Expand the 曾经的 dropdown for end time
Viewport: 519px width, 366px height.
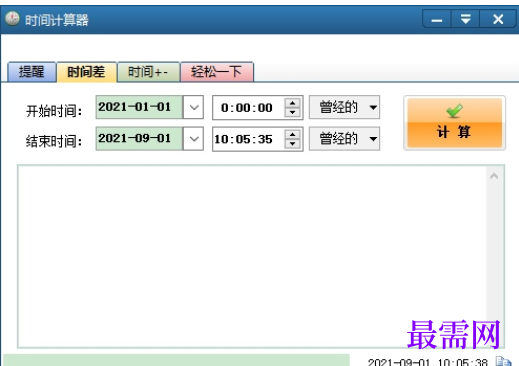(x=344, y=139)
